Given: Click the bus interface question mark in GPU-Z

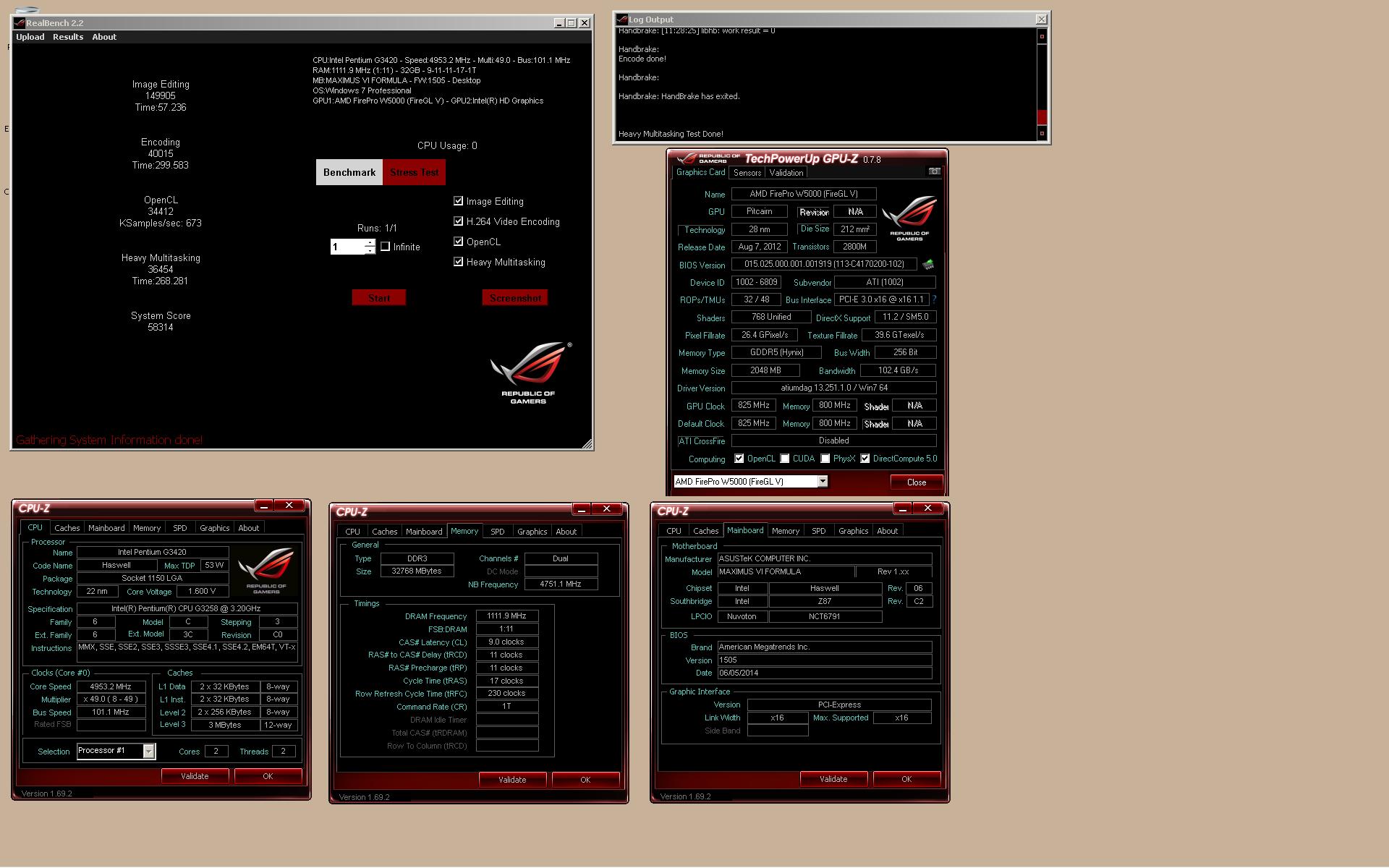Looking at the screenshot, I should click(x=934, y=299).
